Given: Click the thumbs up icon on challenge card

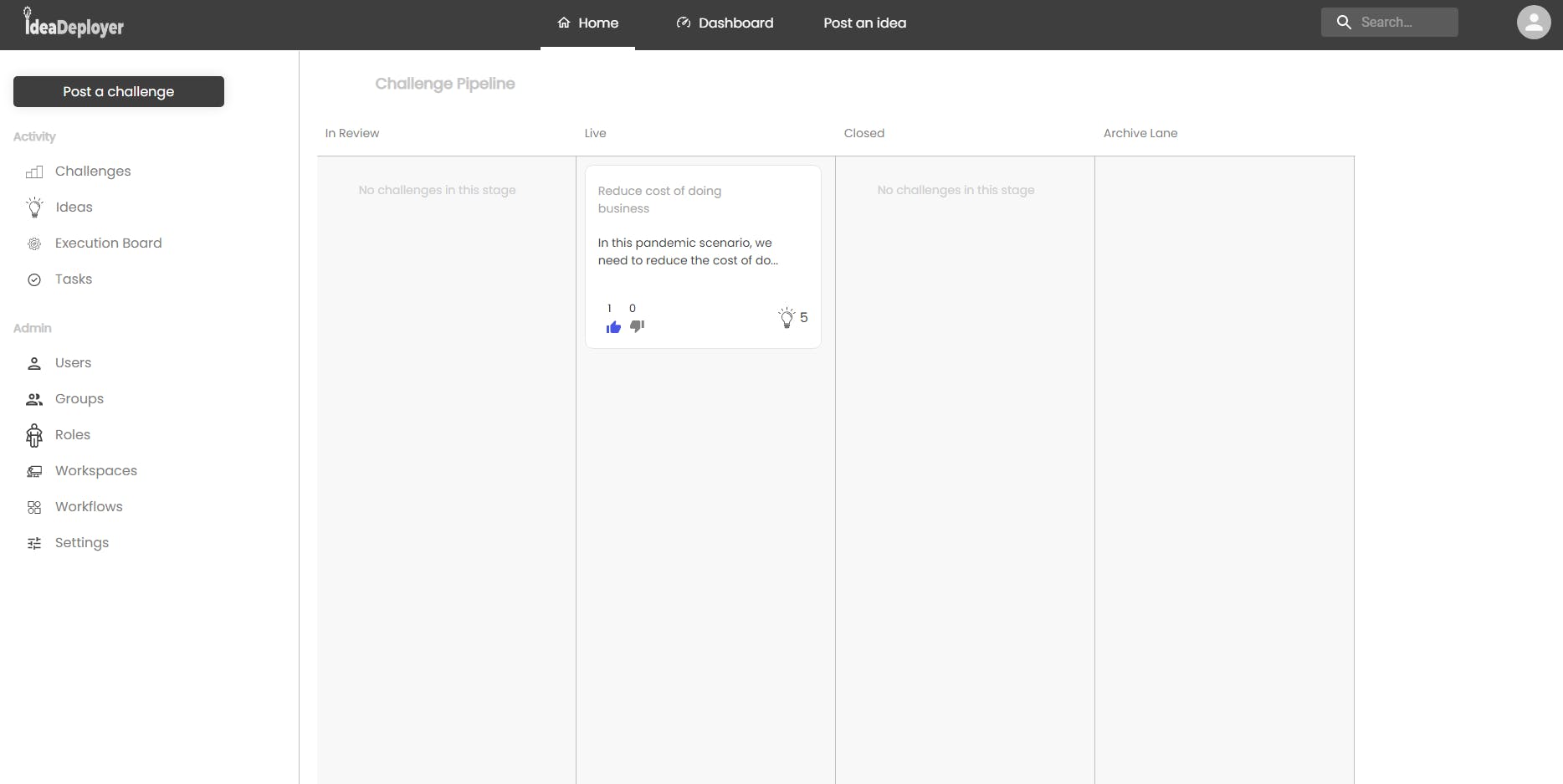Looking at the screenshot, I should point(613,327).
